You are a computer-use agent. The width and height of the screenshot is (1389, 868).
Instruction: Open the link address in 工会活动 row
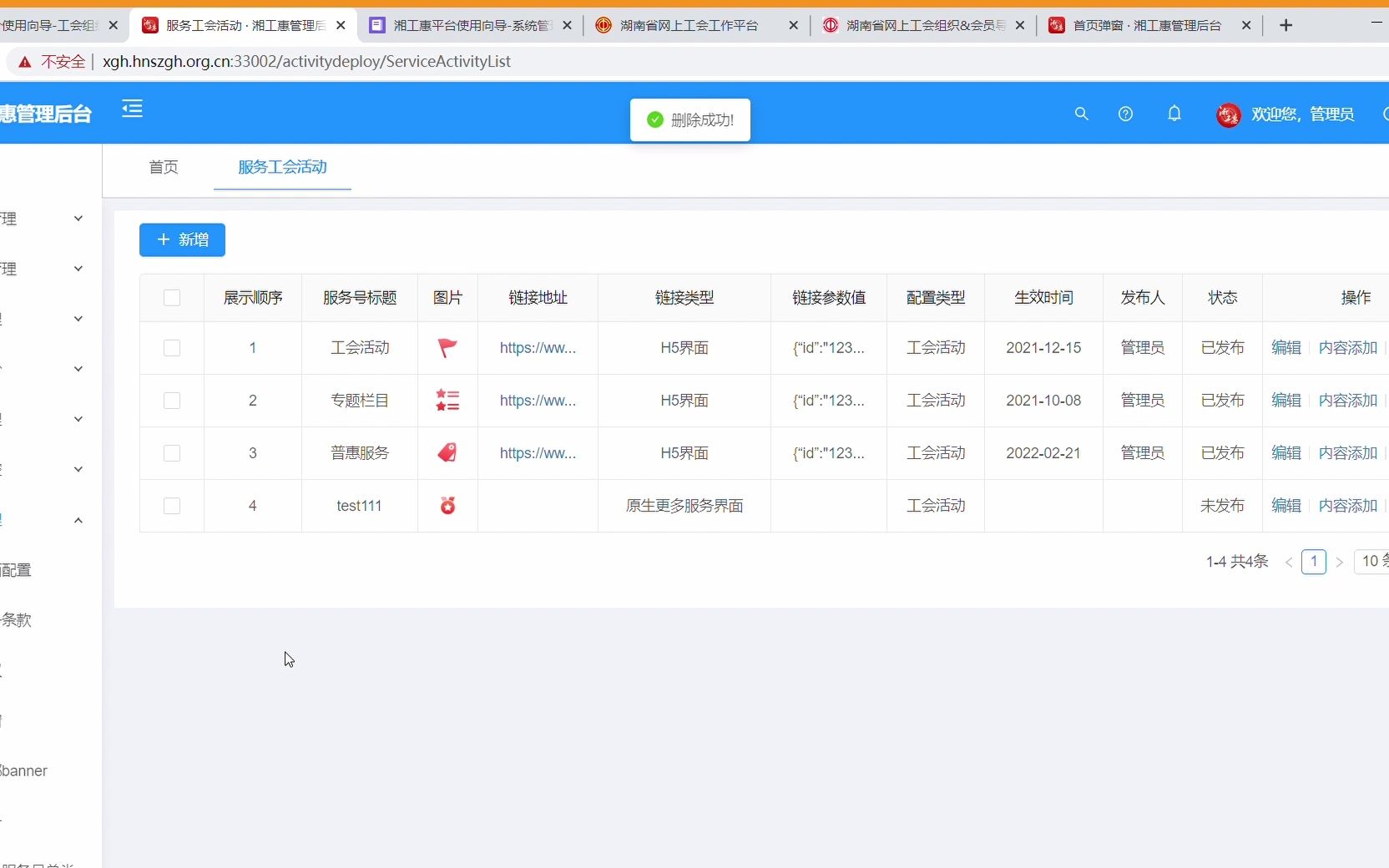[538, 348]
